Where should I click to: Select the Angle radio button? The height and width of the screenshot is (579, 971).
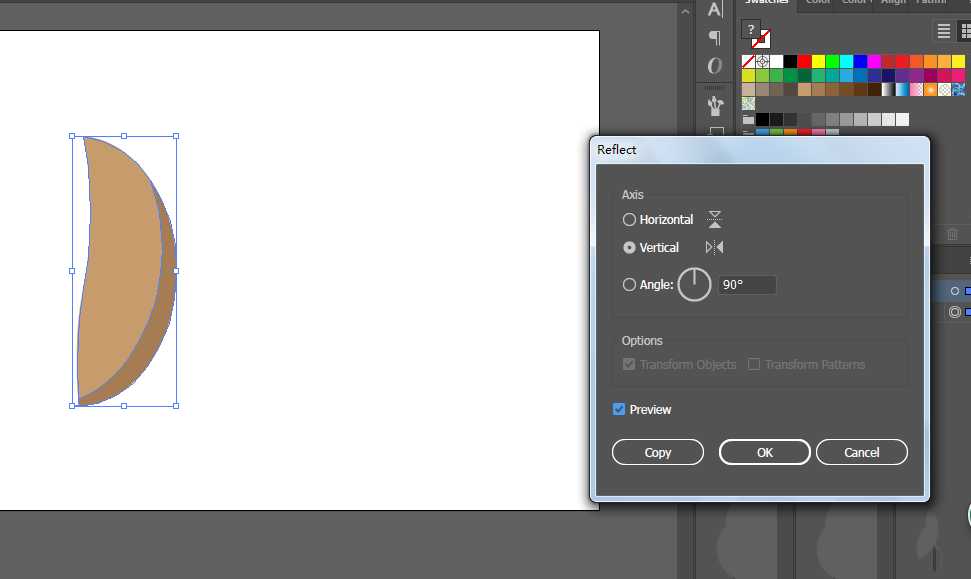click(629, 285)
